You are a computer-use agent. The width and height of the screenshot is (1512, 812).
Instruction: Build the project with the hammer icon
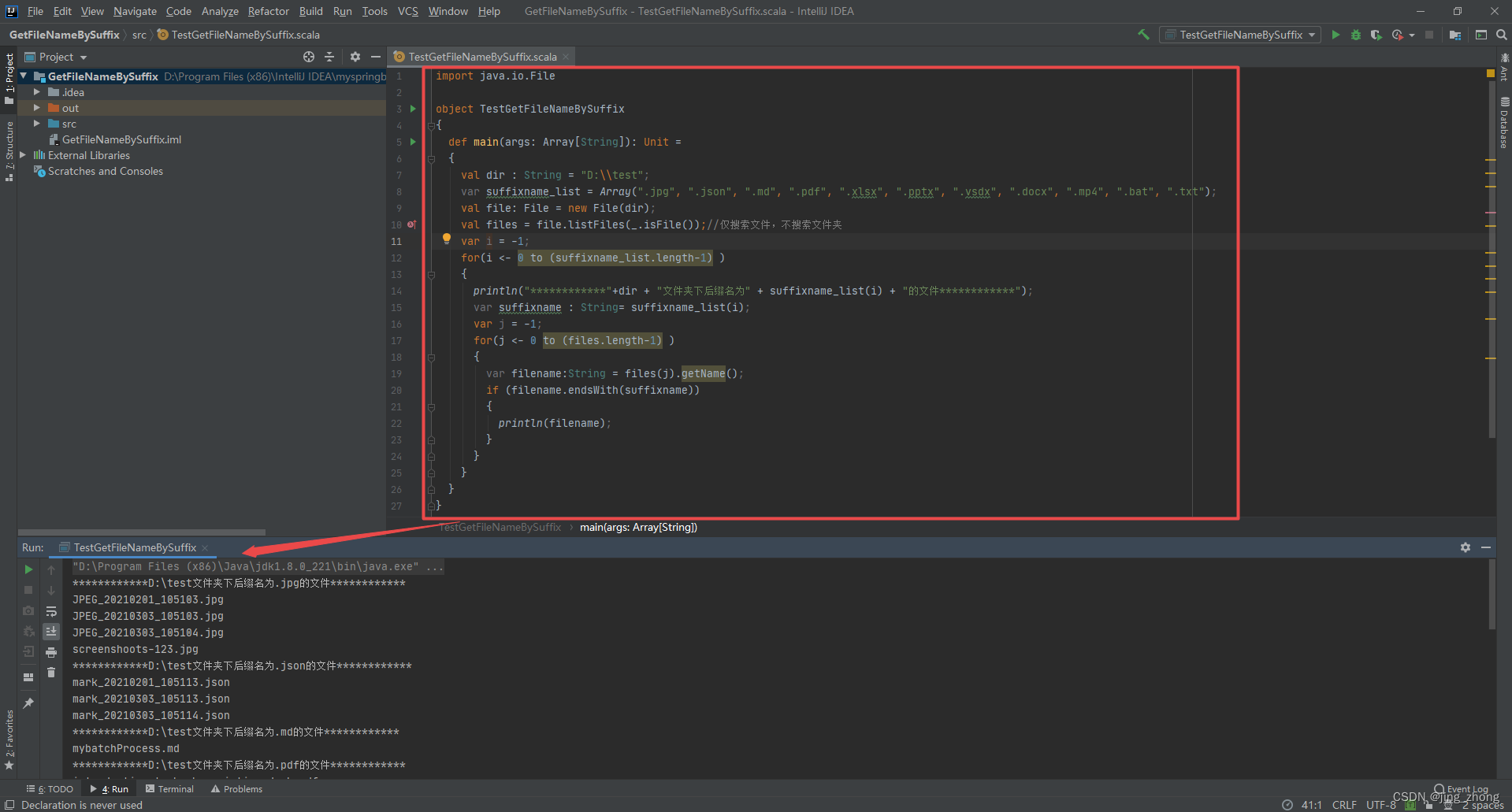click(x=1143, y=35)
